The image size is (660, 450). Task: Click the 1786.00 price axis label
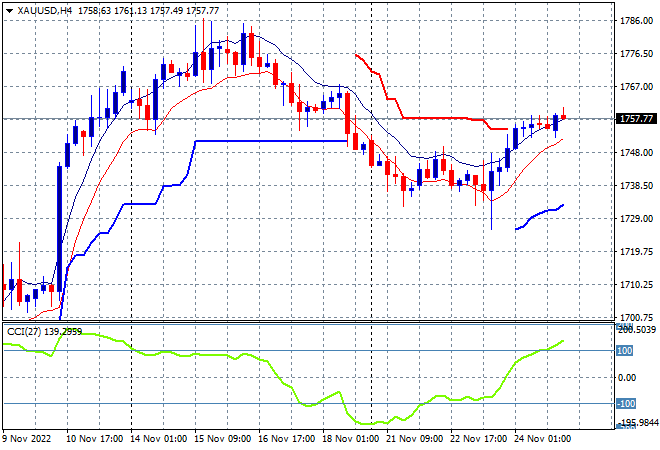coord(636,21)
